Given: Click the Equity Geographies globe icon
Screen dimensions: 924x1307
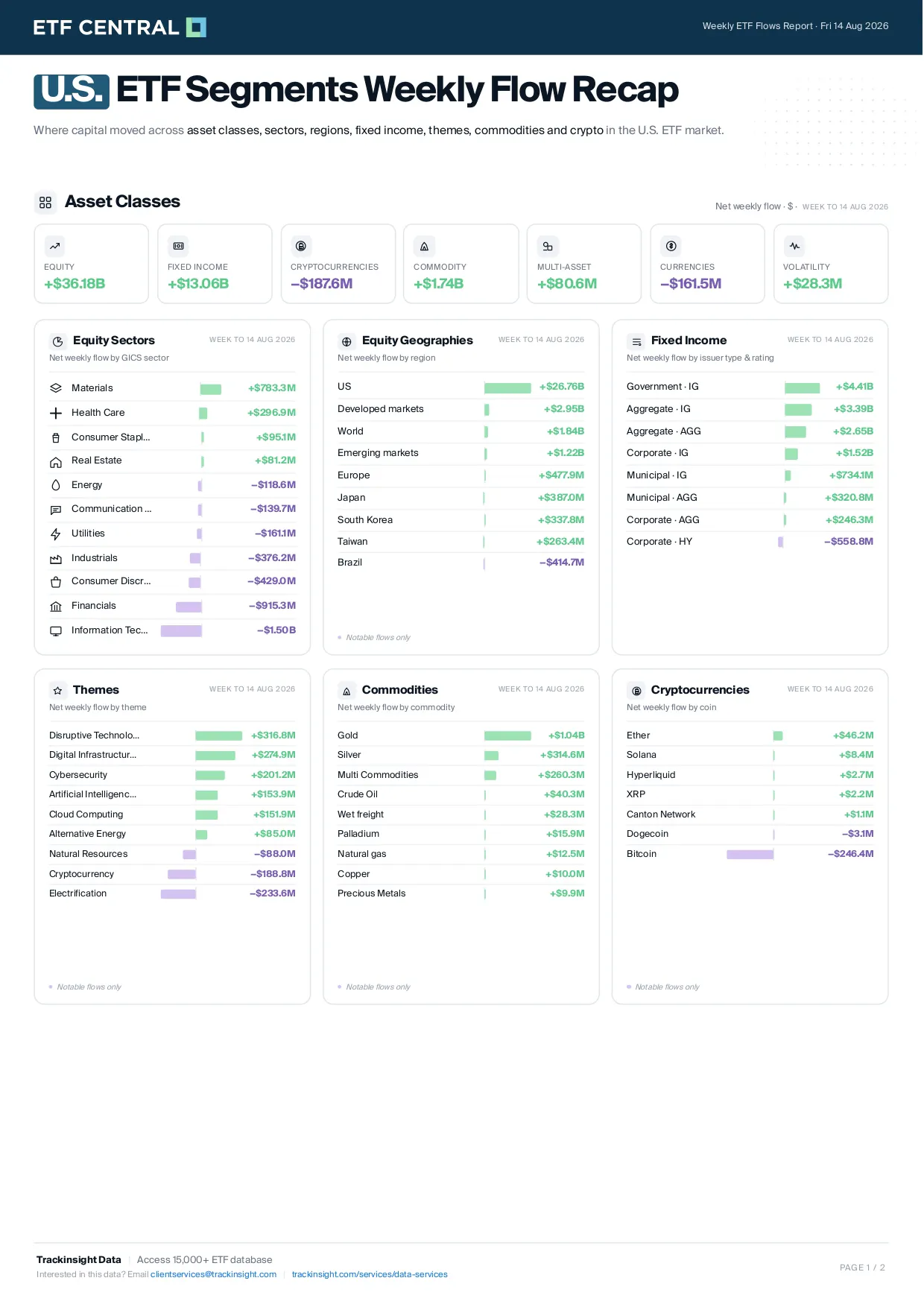Looking at the screenshot, I should 346,342.
